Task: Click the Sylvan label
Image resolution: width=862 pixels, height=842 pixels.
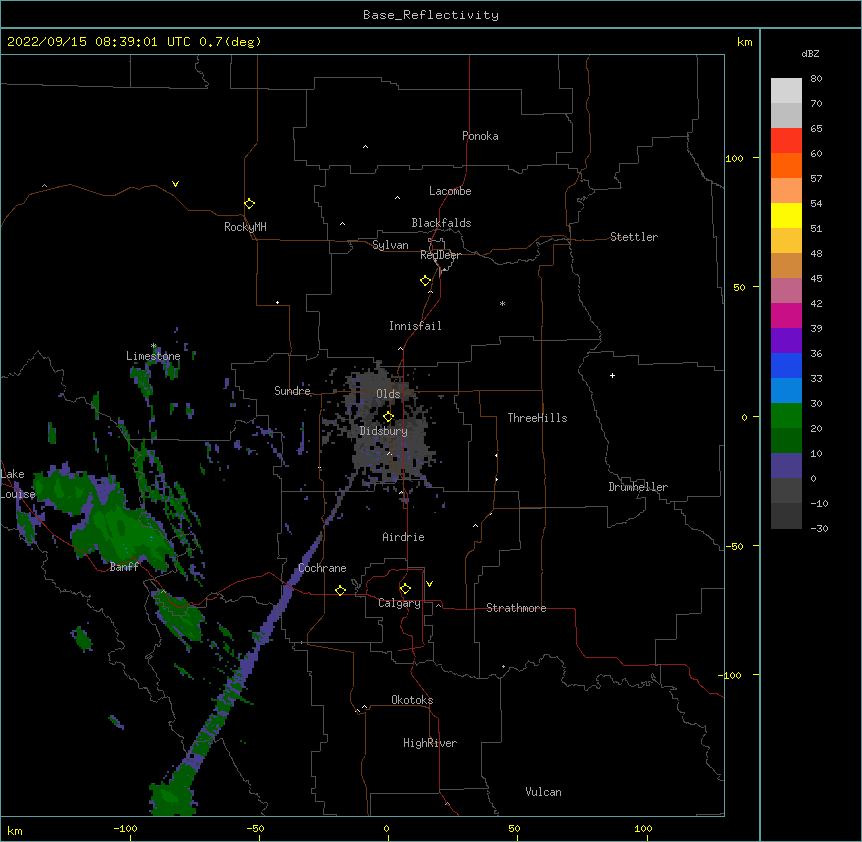Action: 390,245
